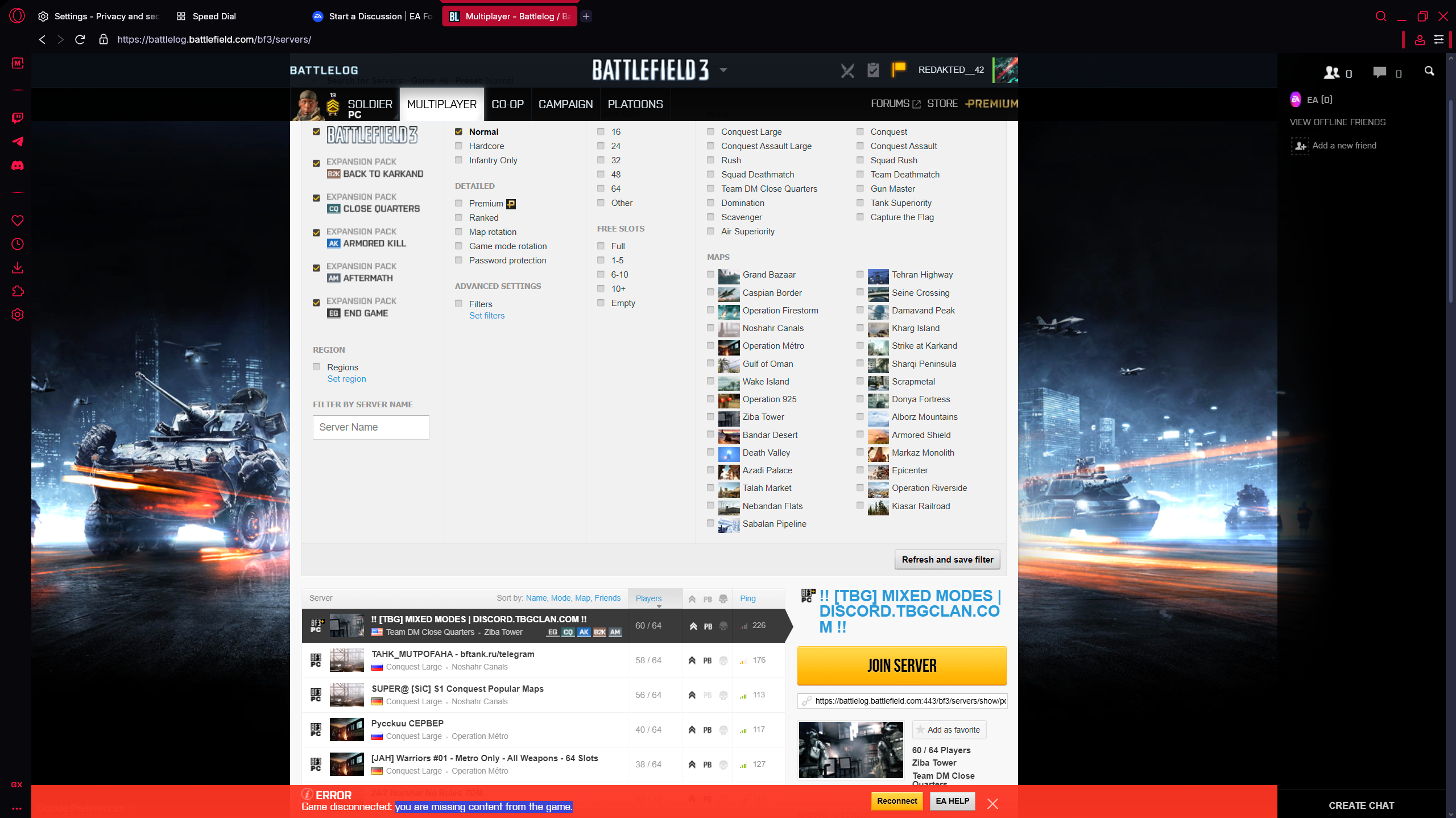This screenshot has height=818, width=1456.
Task: Open the Battlelog search magnifier
Action: coord(1430,71)
